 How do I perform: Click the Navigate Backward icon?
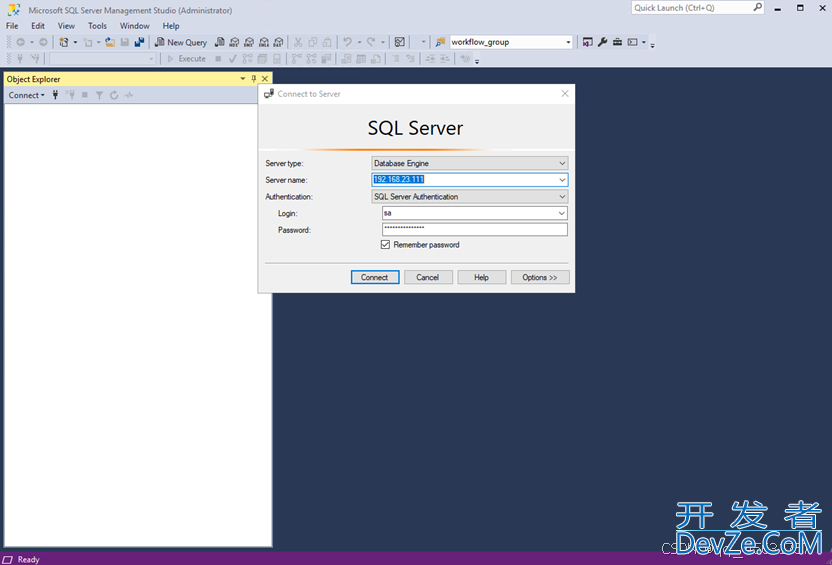point(20,42)
